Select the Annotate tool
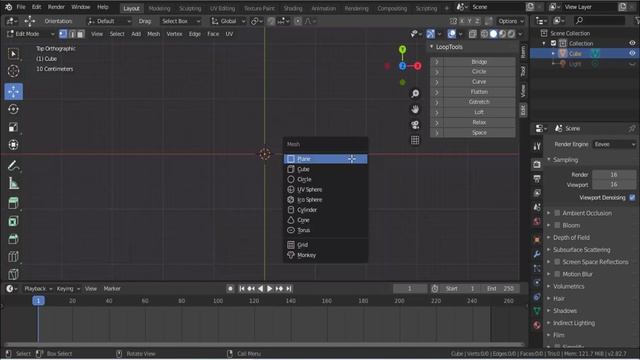This screenshot has height=360, width=640. (x=13, y=166)
